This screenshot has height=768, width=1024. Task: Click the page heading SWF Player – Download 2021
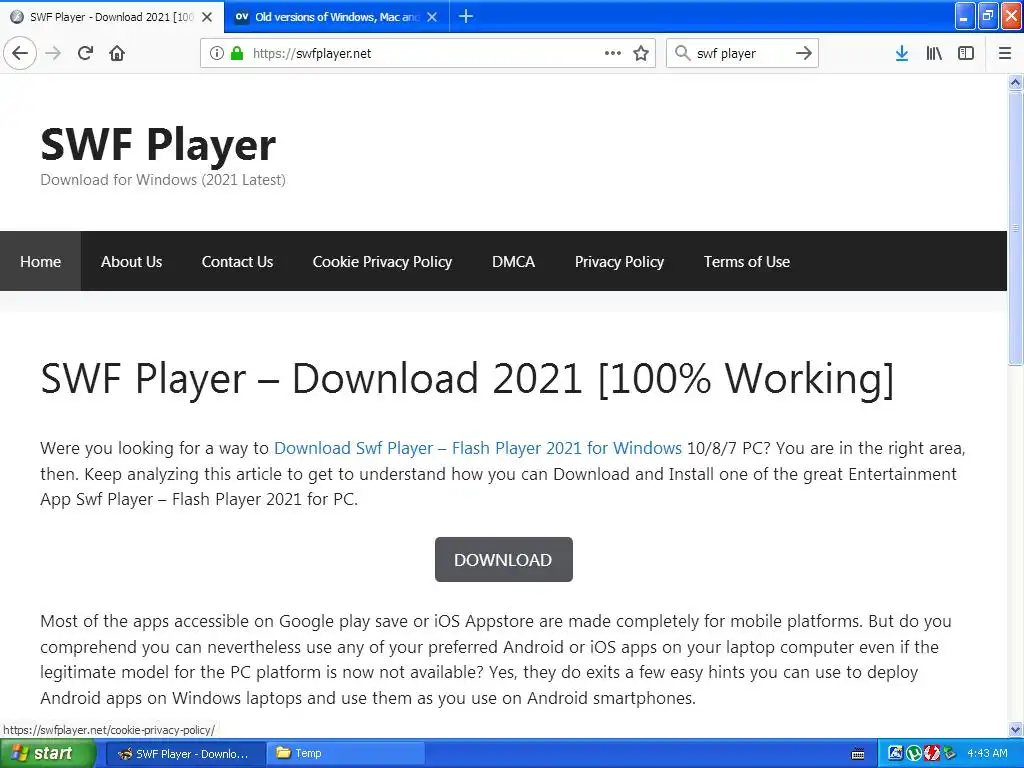click(x=466, y=379)
